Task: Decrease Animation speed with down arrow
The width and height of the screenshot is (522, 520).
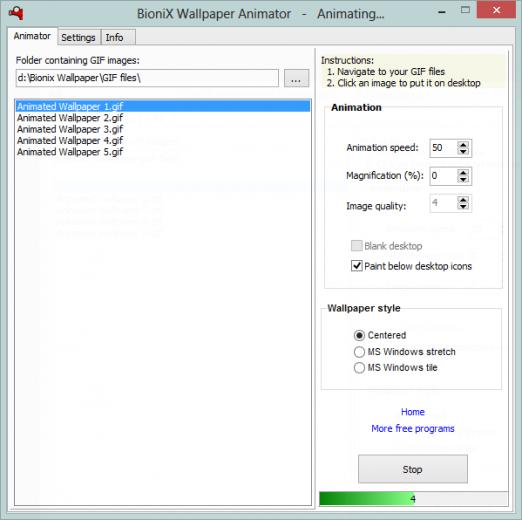Action: pos(463,151)
